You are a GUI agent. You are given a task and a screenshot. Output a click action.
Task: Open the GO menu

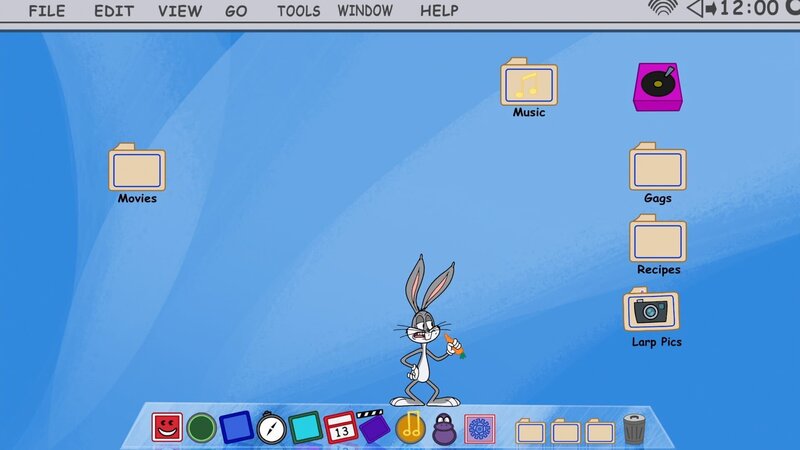pyautogui.click(x=236, y=11)
